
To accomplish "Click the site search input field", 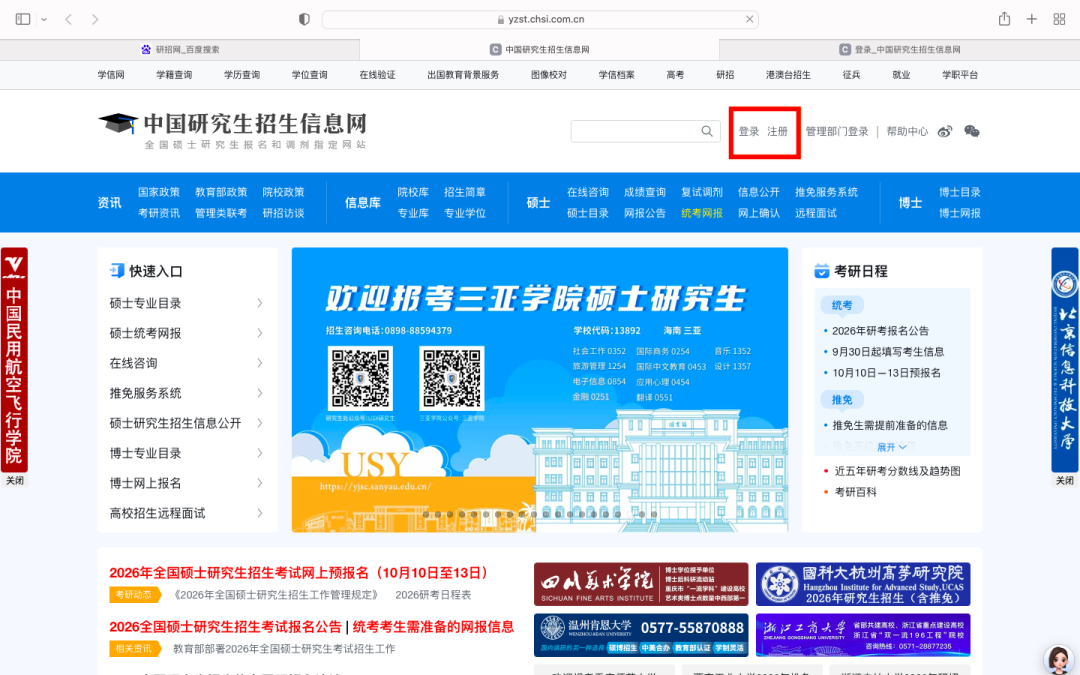I will 634,131.
